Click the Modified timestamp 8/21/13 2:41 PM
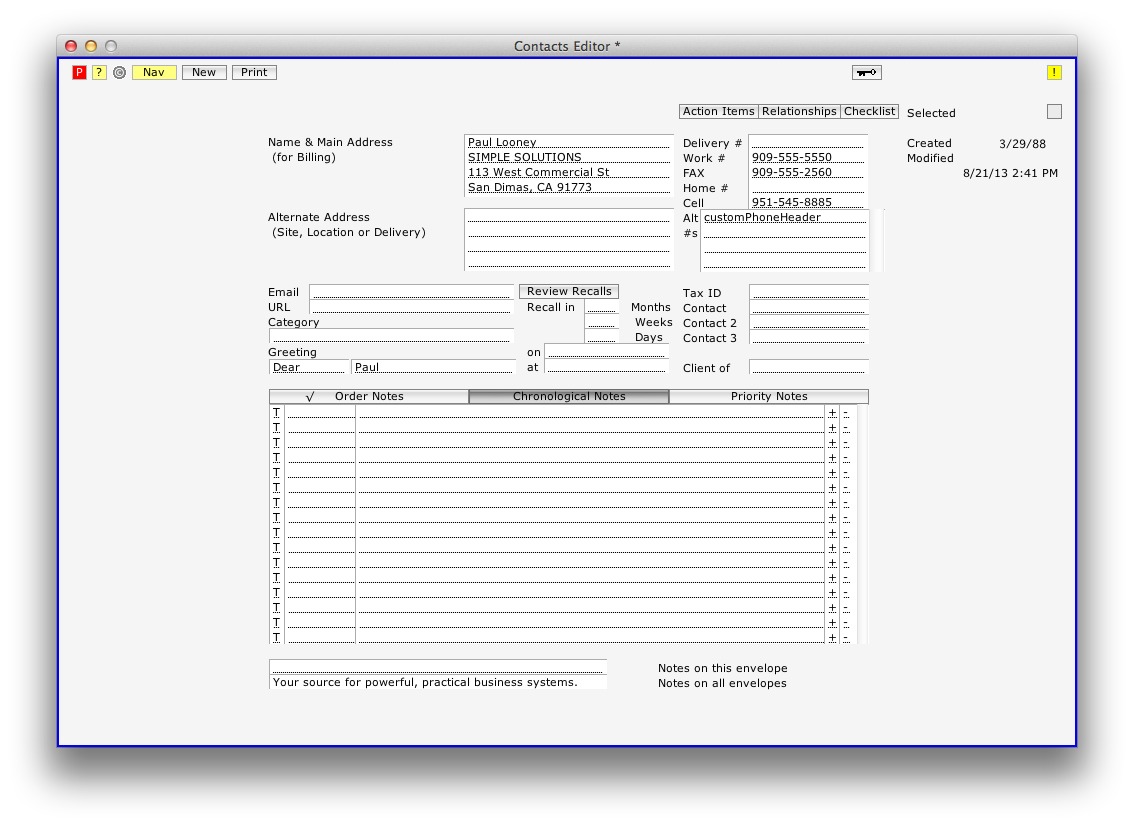 [1010, 173]
